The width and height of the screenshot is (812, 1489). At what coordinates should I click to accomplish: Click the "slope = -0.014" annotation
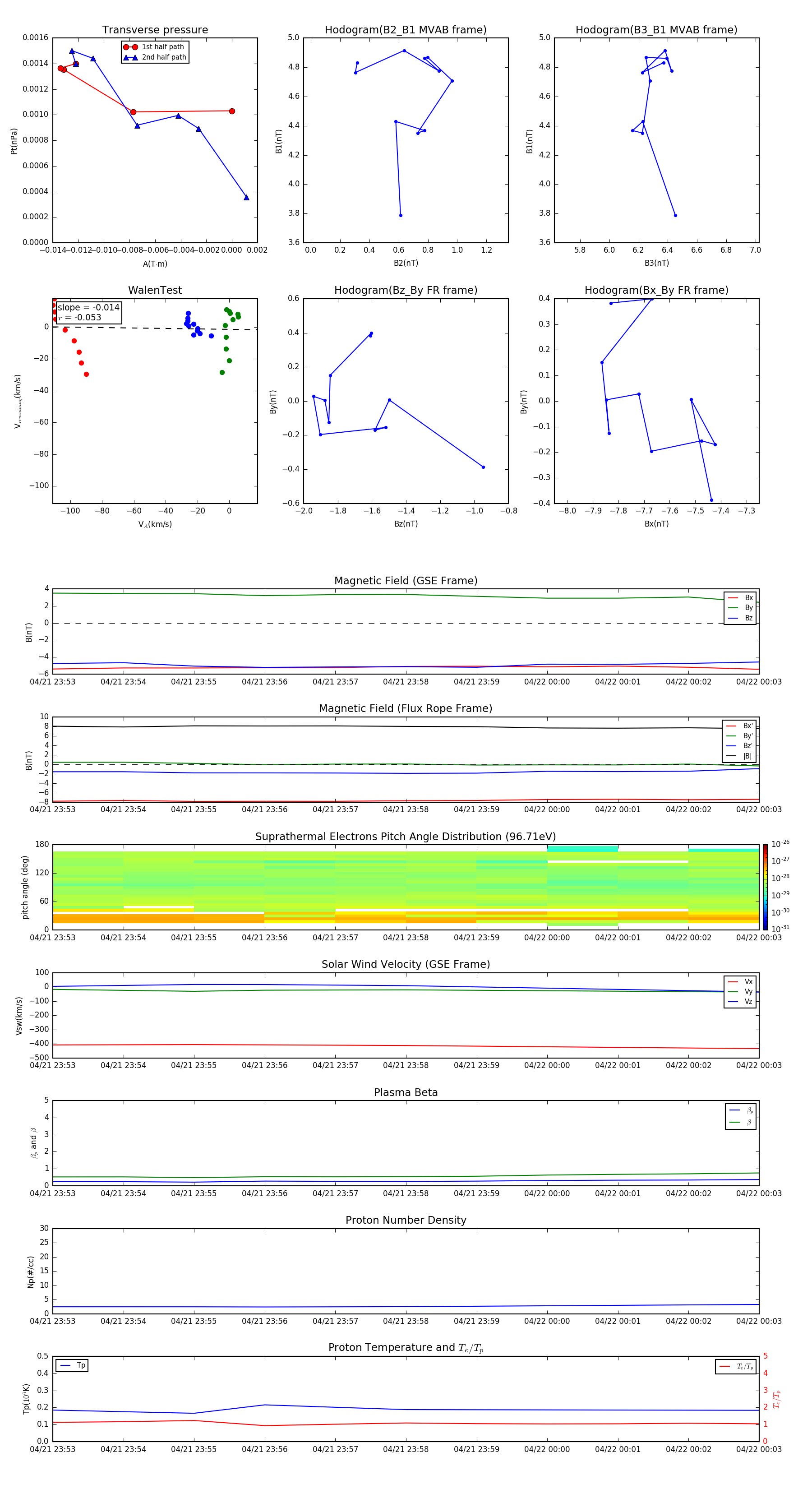tap(88, 308)
